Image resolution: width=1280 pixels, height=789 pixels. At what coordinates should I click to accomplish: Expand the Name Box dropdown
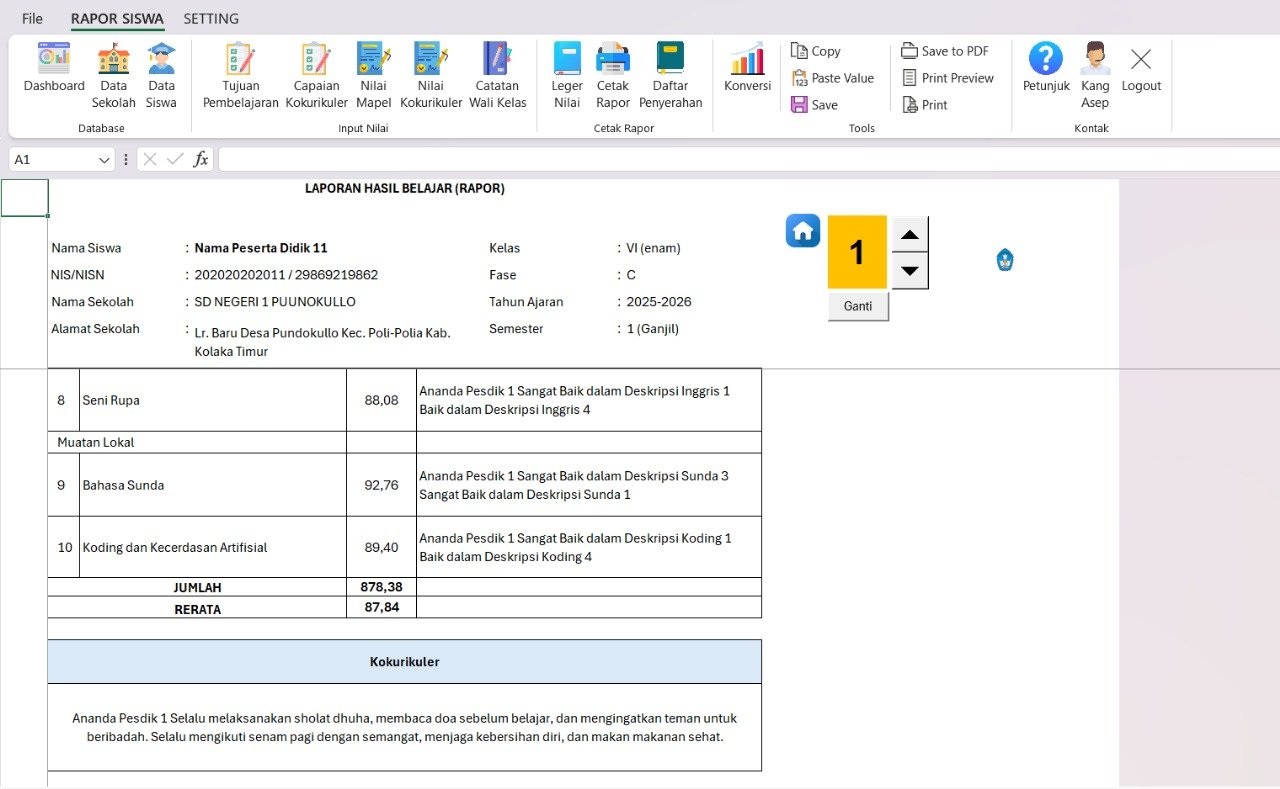coord(105,160)
